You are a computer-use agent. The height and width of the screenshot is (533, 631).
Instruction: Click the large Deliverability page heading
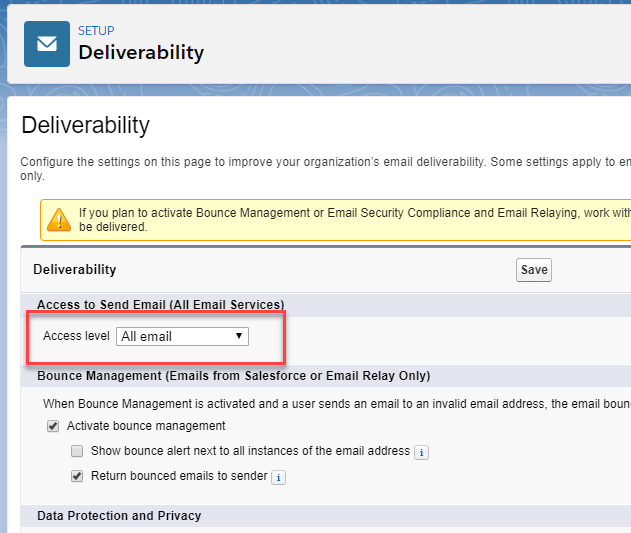click(x=85, y=125)
